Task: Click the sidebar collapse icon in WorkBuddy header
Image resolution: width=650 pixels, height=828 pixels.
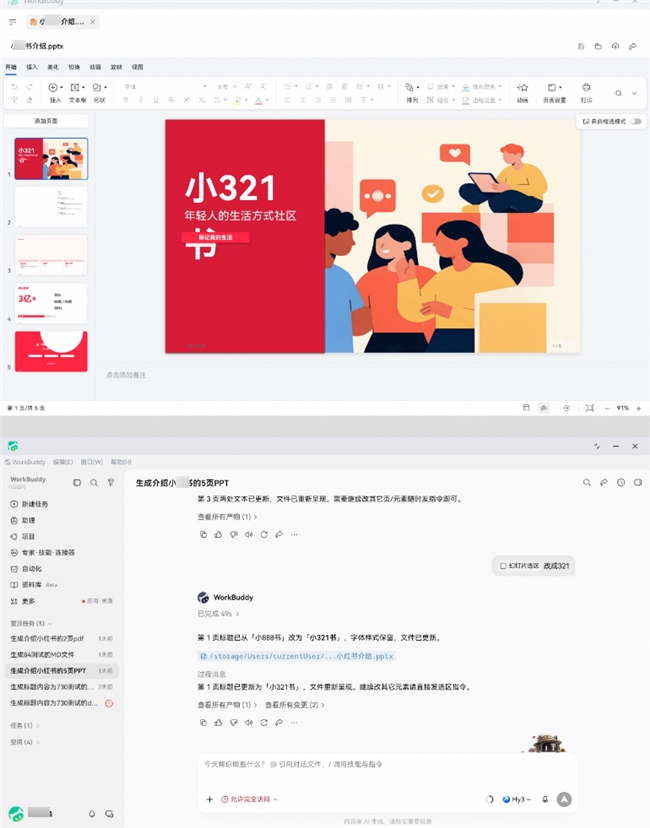Action: pyautogui.click(x=77, y=483)
